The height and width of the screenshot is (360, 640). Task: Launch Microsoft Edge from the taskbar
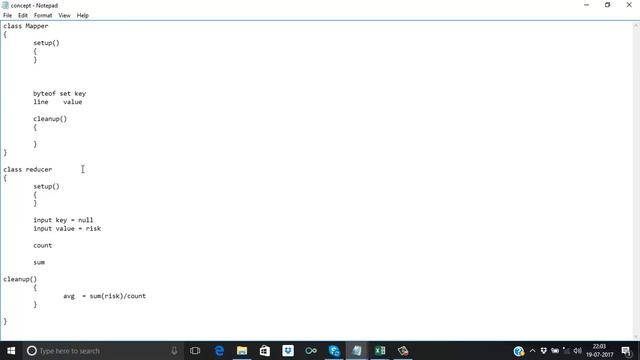(219, 351)
